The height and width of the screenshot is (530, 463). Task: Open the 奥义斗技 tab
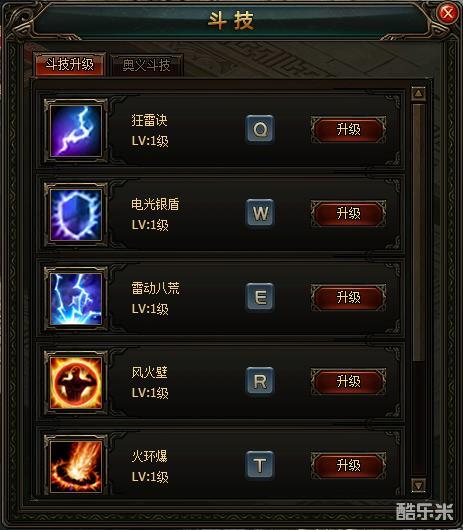[146, 65]
